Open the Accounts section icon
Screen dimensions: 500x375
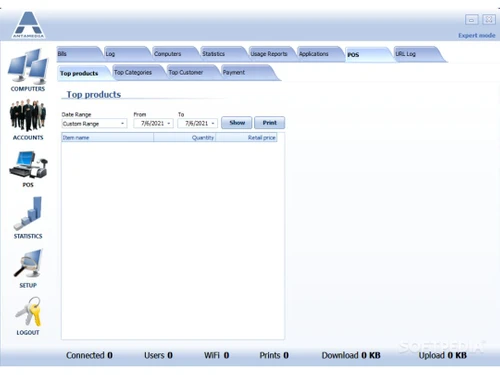(x=28, y=115)
